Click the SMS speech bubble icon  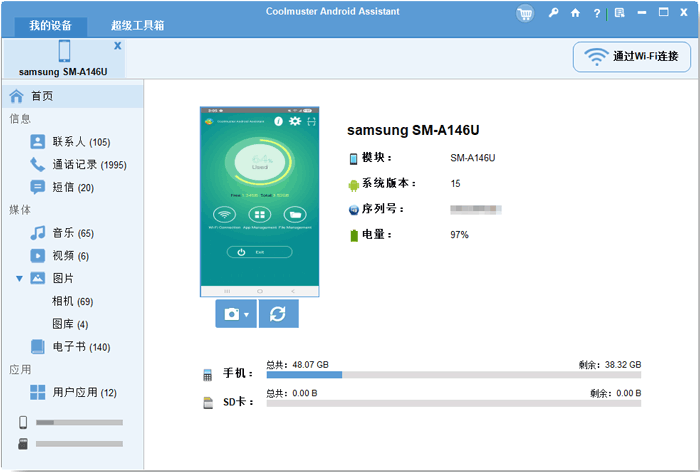coord(38,188)
